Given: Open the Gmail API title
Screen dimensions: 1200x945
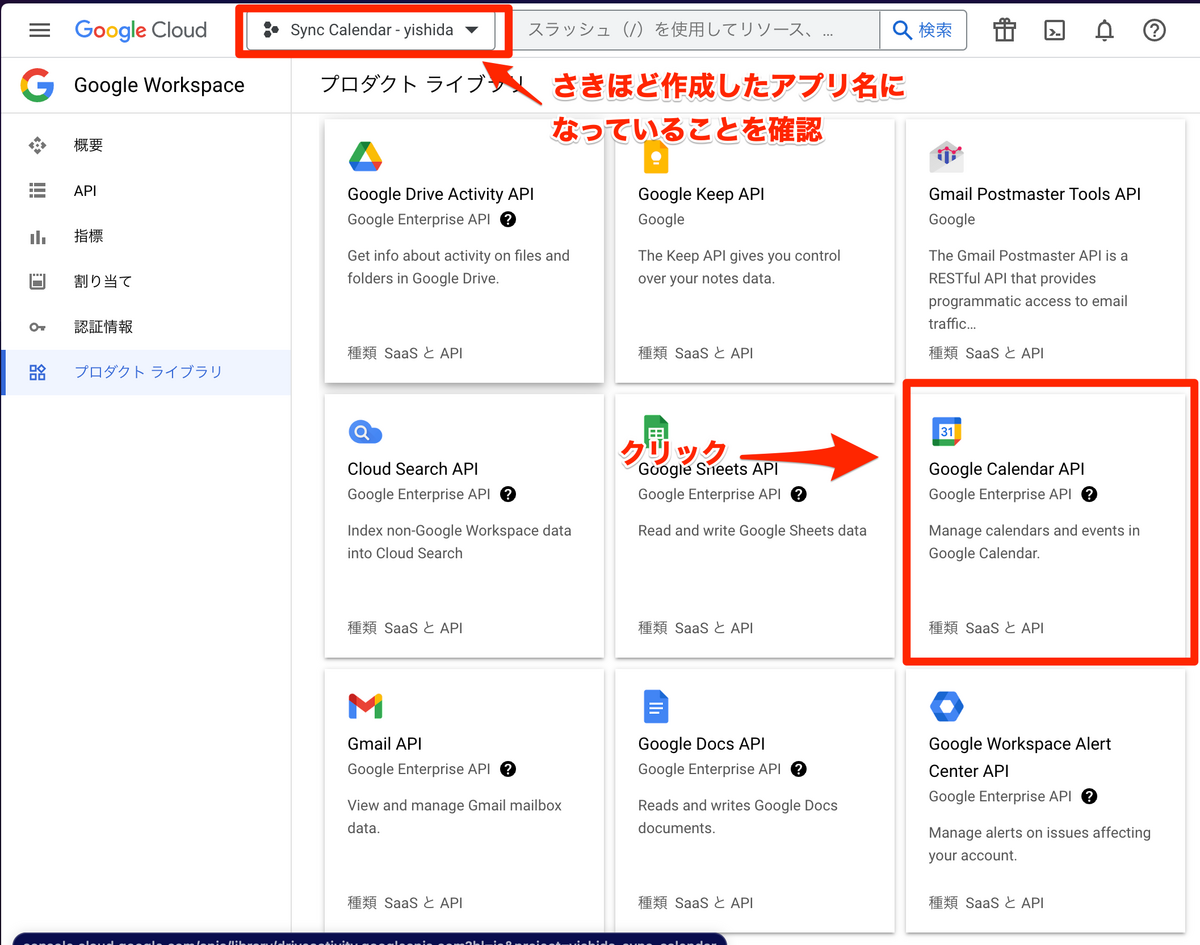Looking at the screenshot, I should coord(385,744).
